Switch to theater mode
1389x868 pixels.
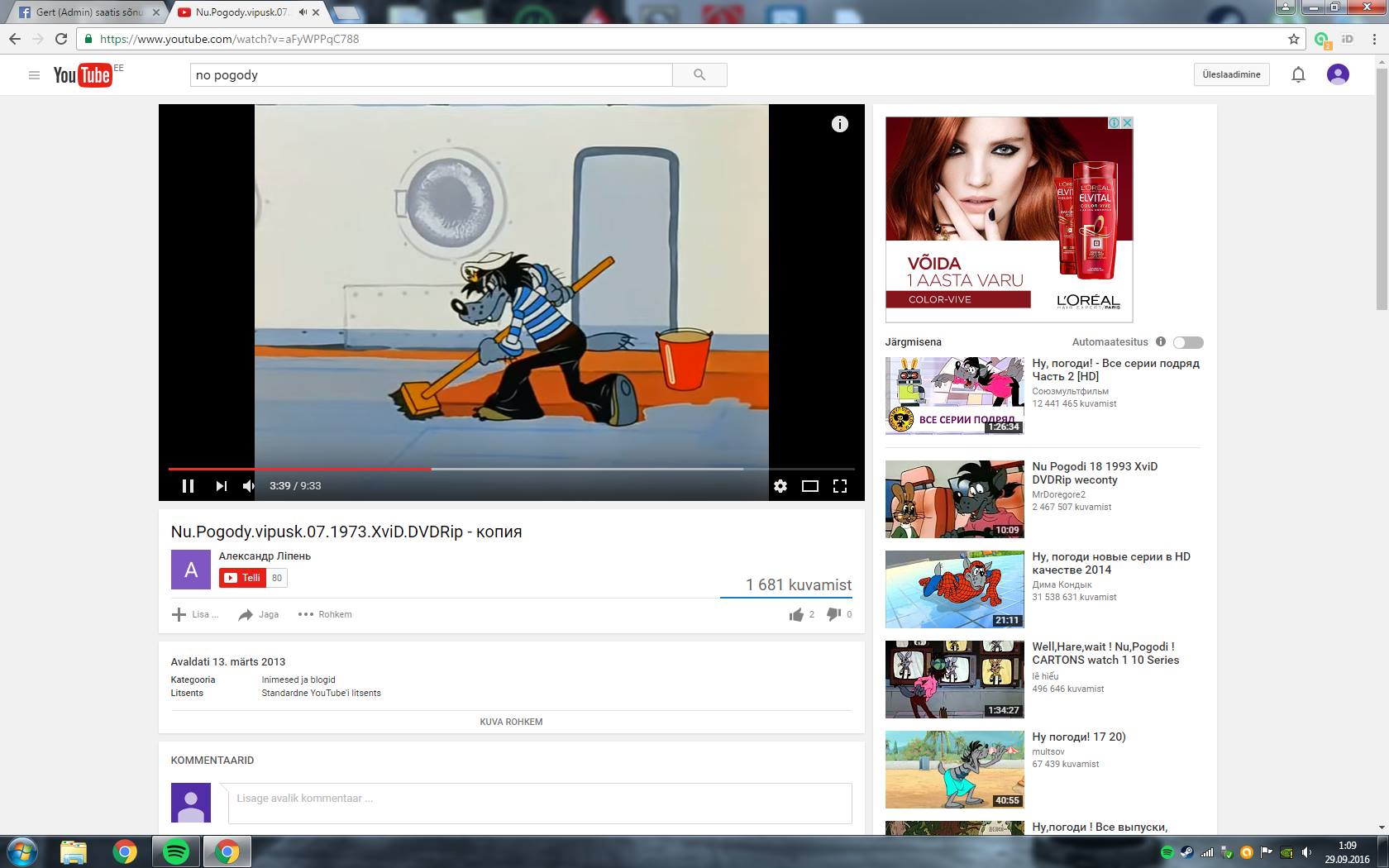click(x=810, y=486)
